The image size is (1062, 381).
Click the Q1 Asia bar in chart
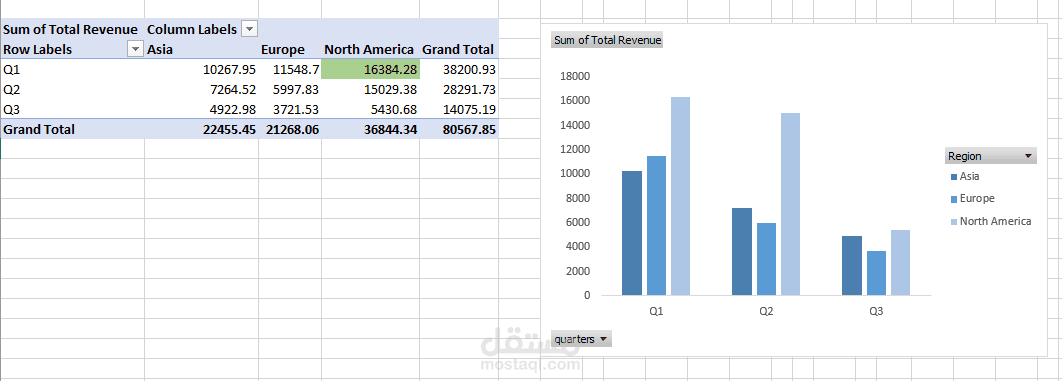(x=632, y=233)
